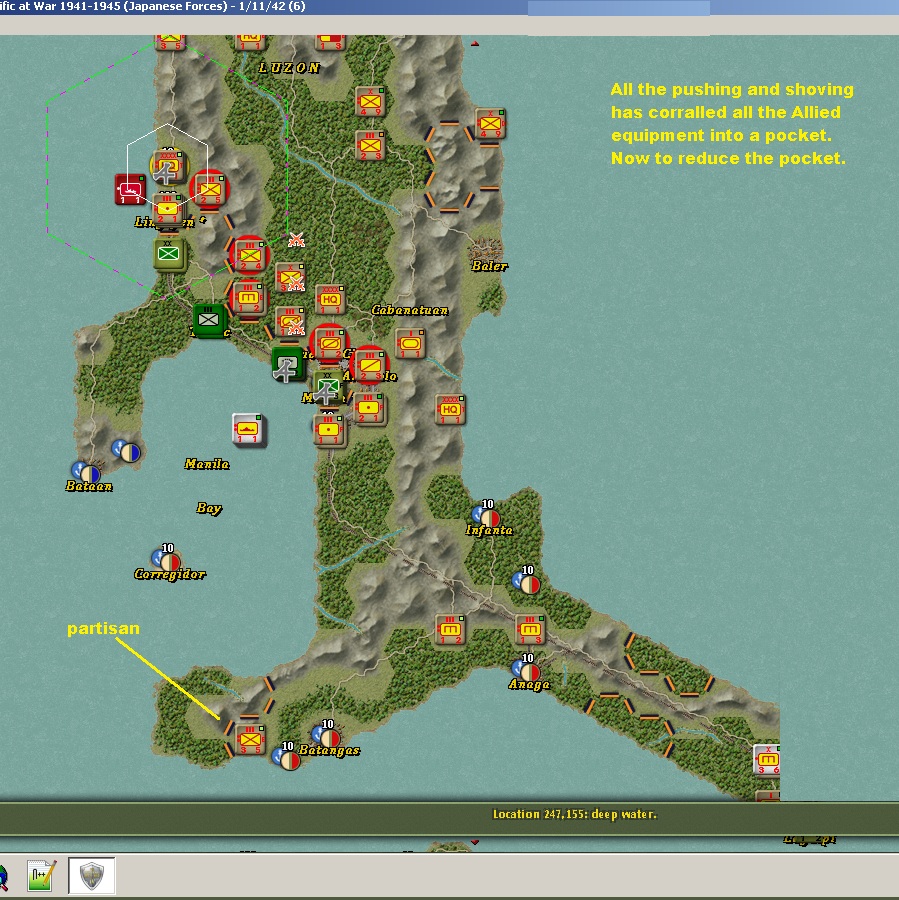Click the Anaga port base icon
The image size is (899, 900).
pos(526,670)
